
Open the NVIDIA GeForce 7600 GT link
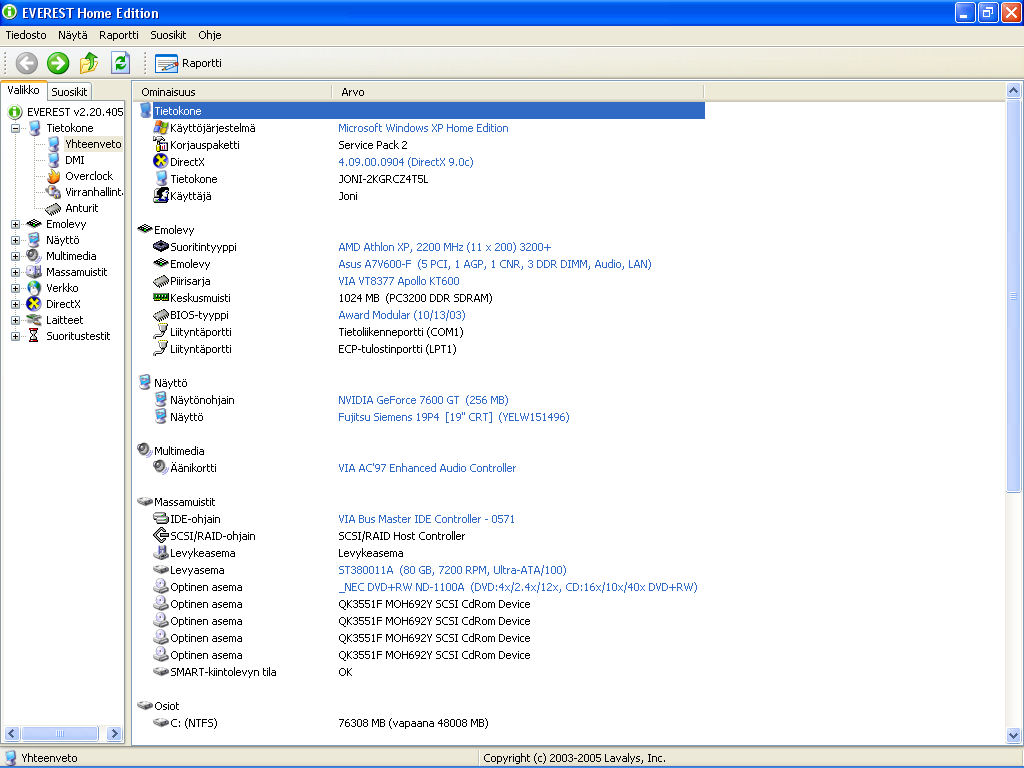tap(423, 400)
